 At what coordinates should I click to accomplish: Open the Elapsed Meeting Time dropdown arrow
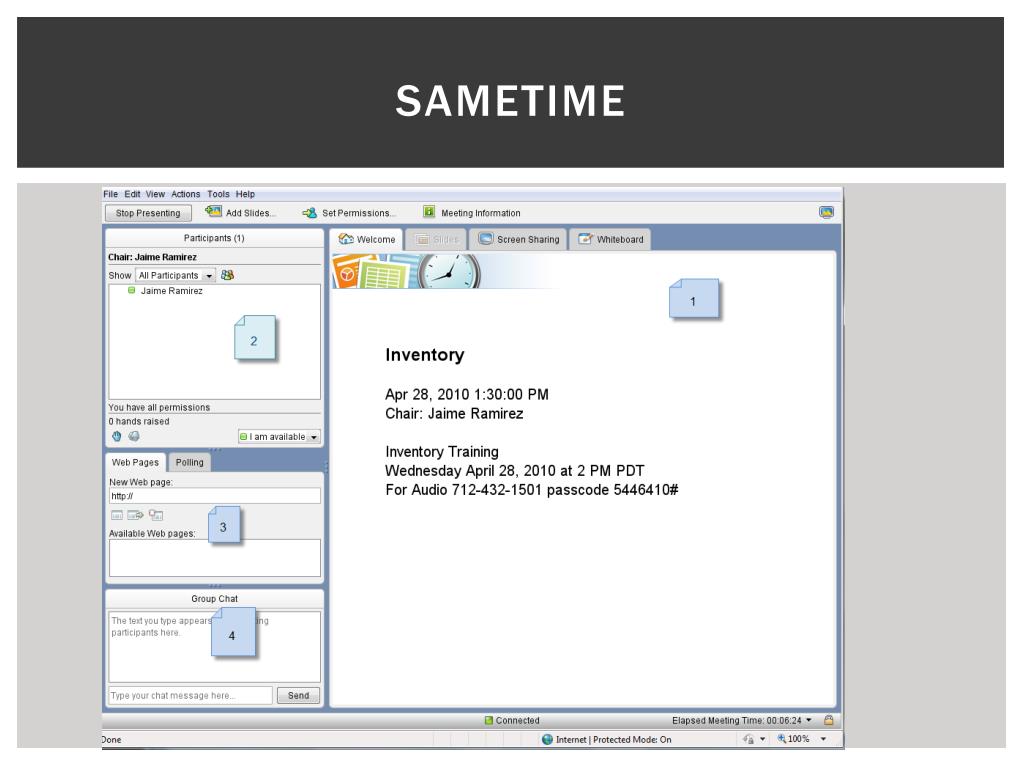(808, 720)
